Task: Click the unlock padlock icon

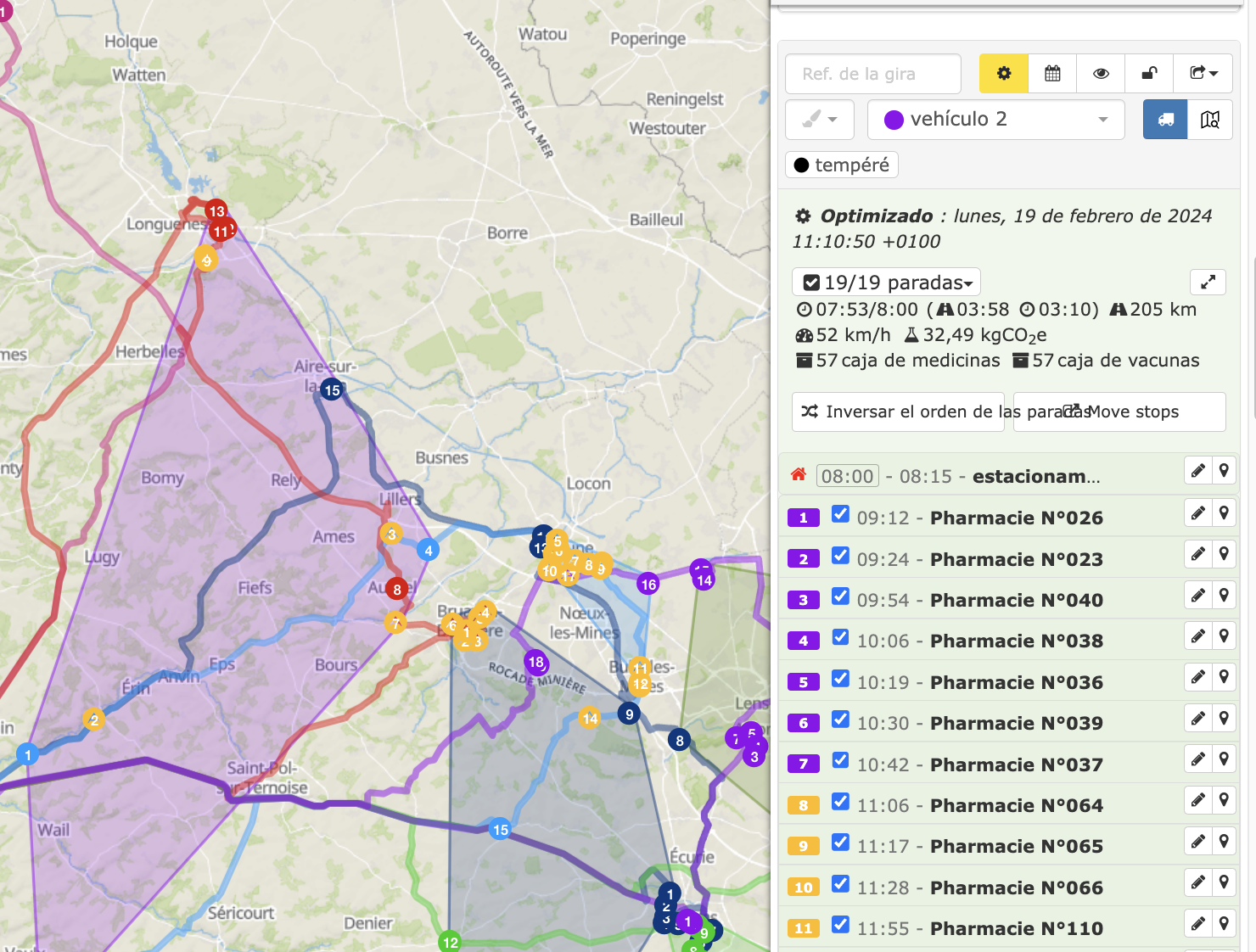Action: click(x=1149, y=74)
